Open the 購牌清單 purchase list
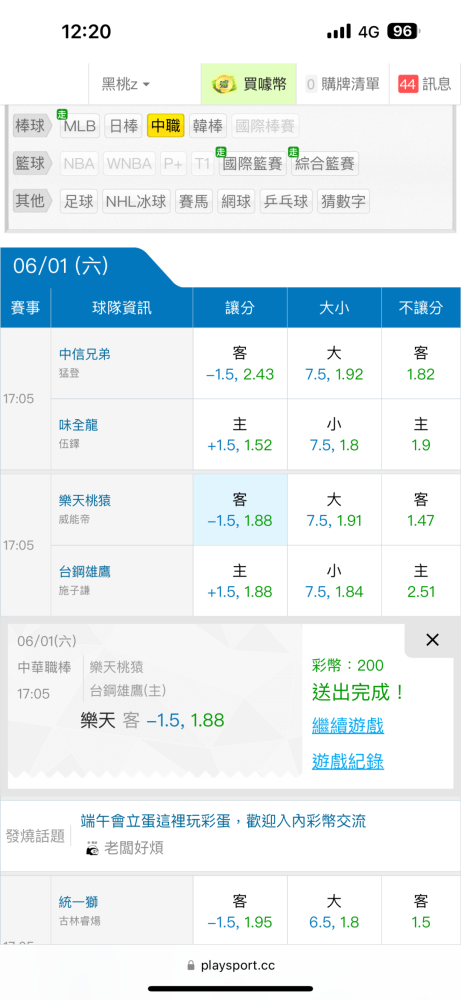 [x=342, y=84]
